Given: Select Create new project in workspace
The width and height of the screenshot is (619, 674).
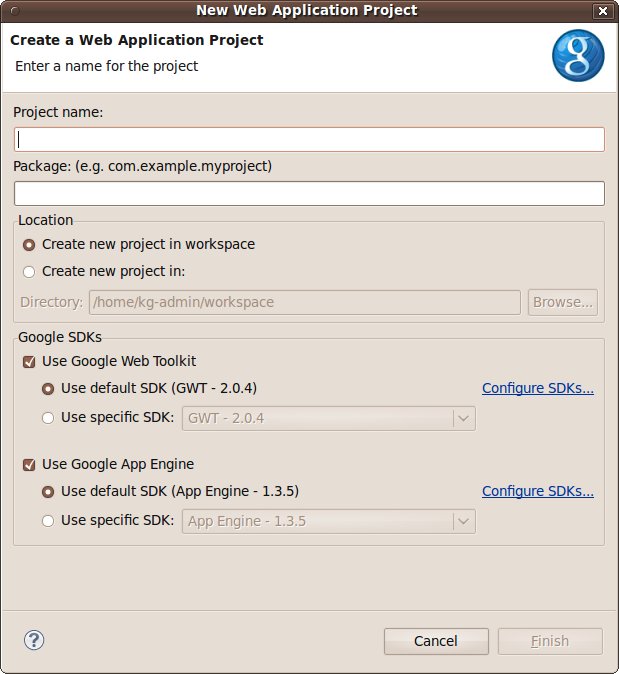Looking at the screenshot, I should [x=29, y=244].
